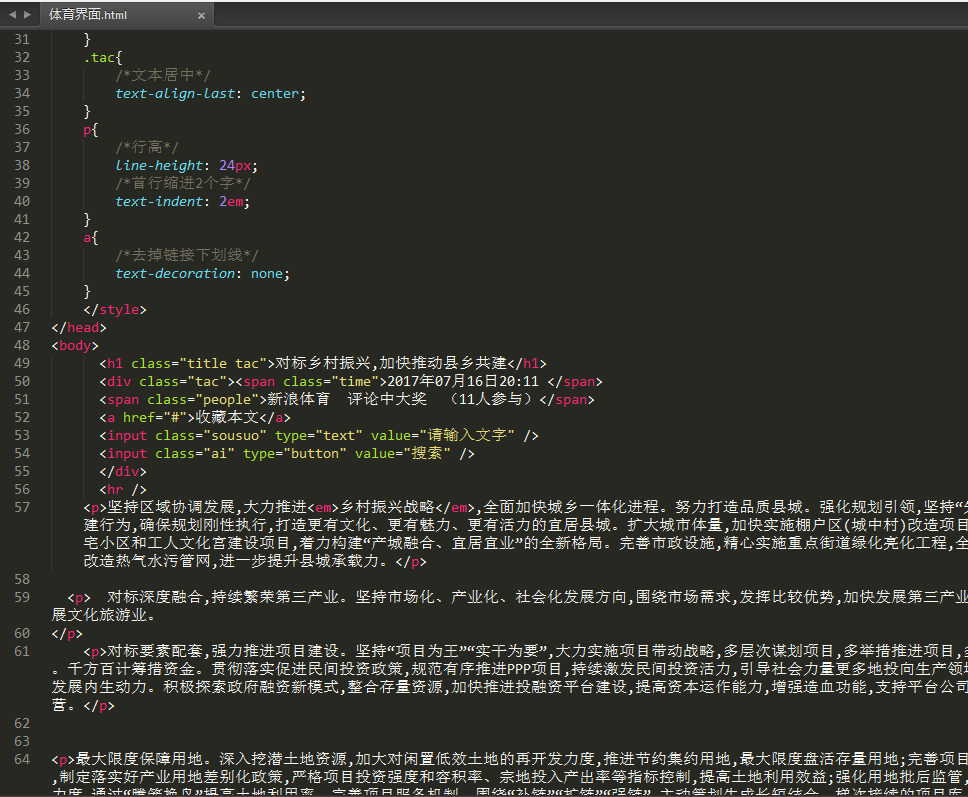Screen dimensions: 968x797
Task: Switch to the 体育界面.html tab
Action: (x=127, y=15)
